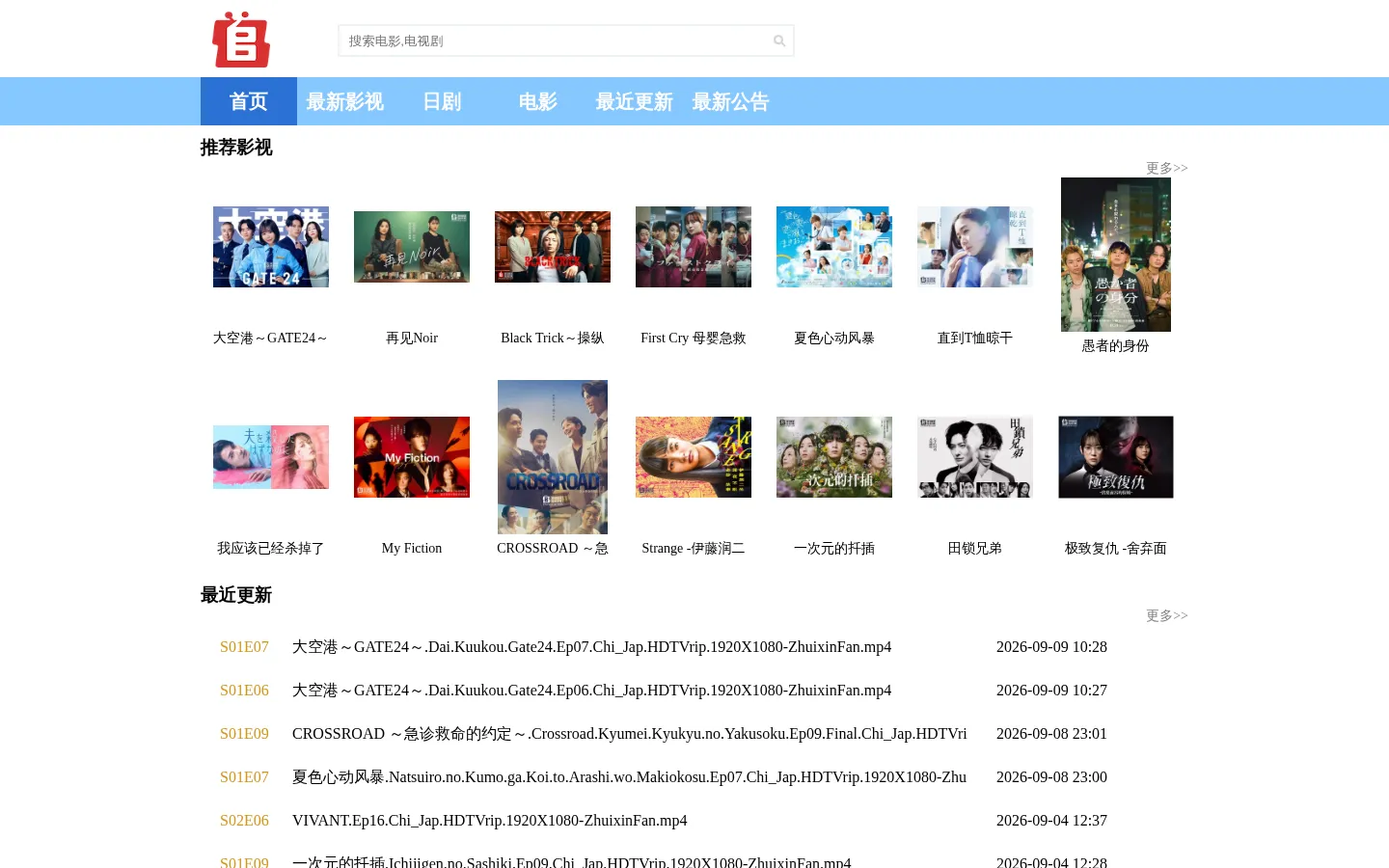Screen dimensions: 1389x868
Task: Open the 极致复仇 poster thumbnail
Action: (1116, 457)
